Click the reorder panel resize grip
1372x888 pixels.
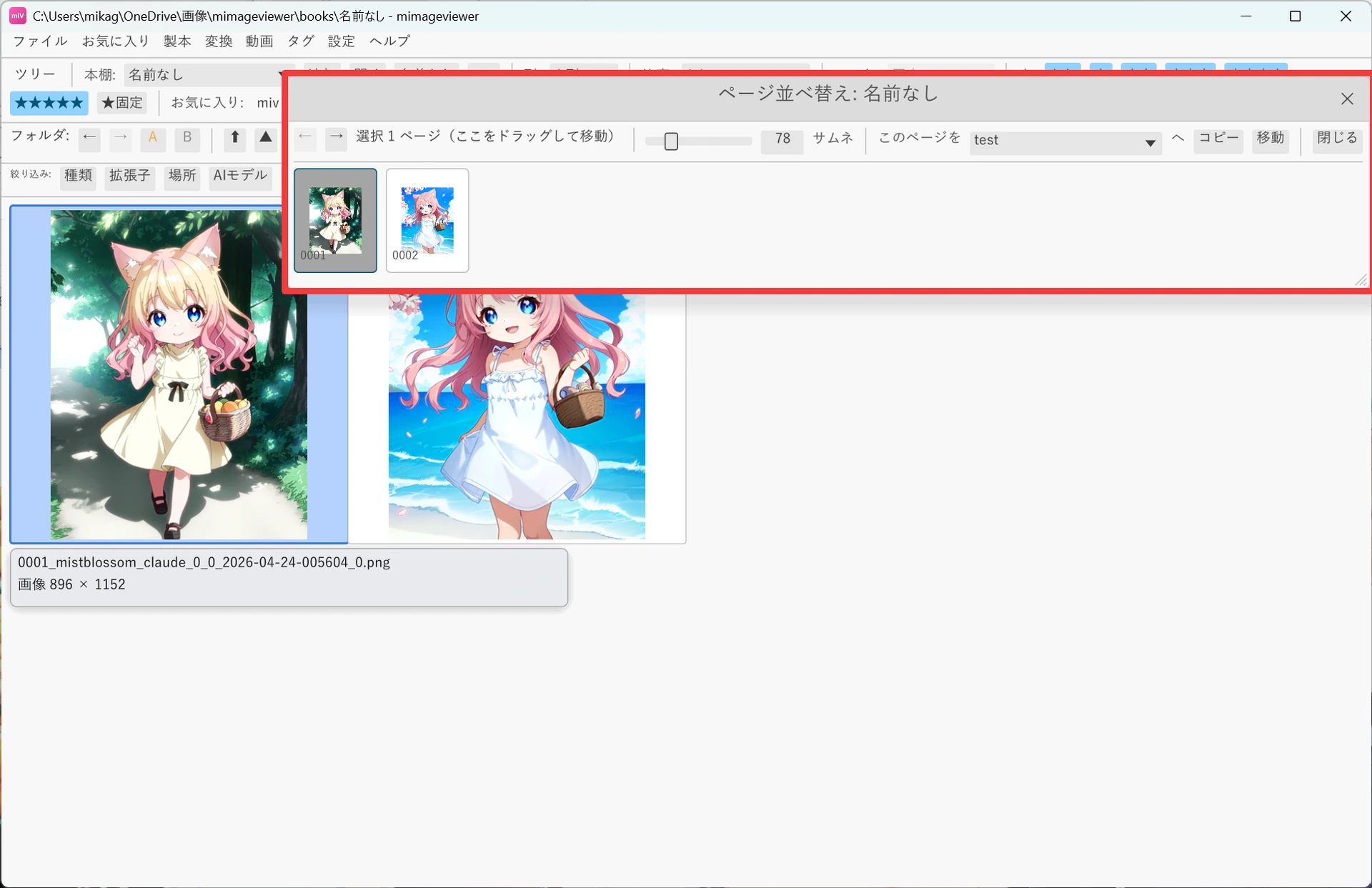click(x=1361, y=281)
